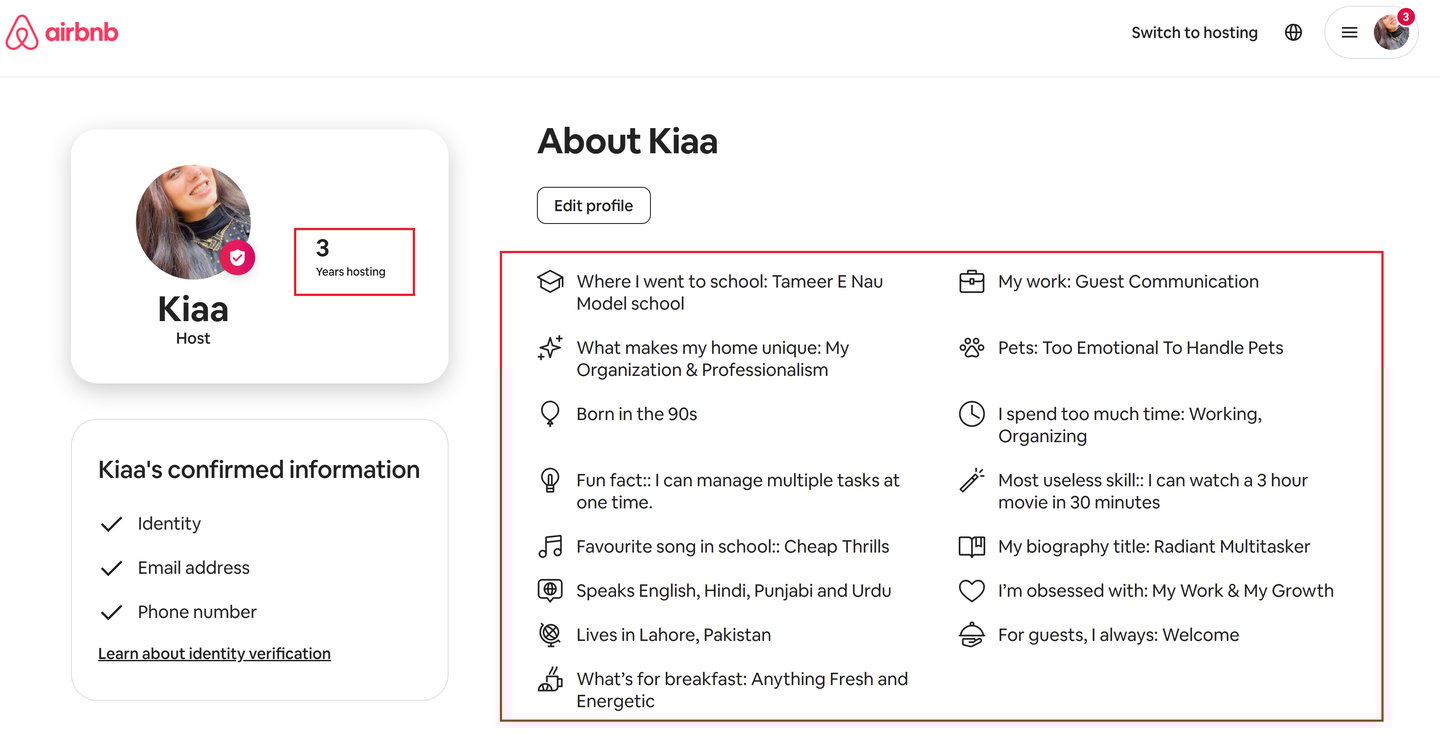The height and width of the screenshot is (735, 1440).
Task: Open the language globe selector
Action: [1293, 33]
